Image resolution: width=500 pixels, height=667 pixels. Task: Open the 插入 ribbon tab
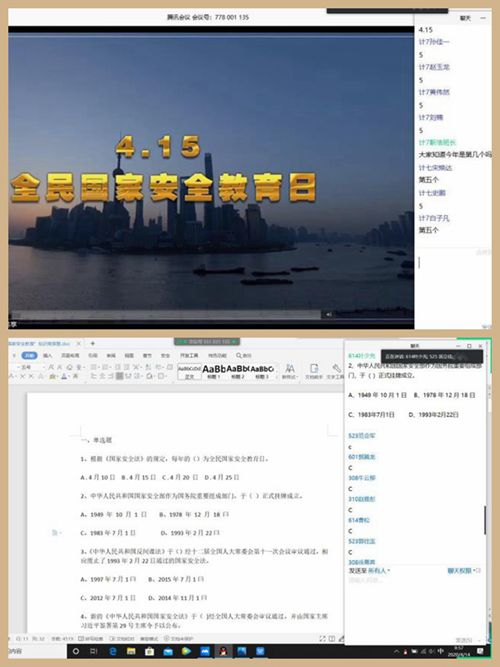click(48, 355)
